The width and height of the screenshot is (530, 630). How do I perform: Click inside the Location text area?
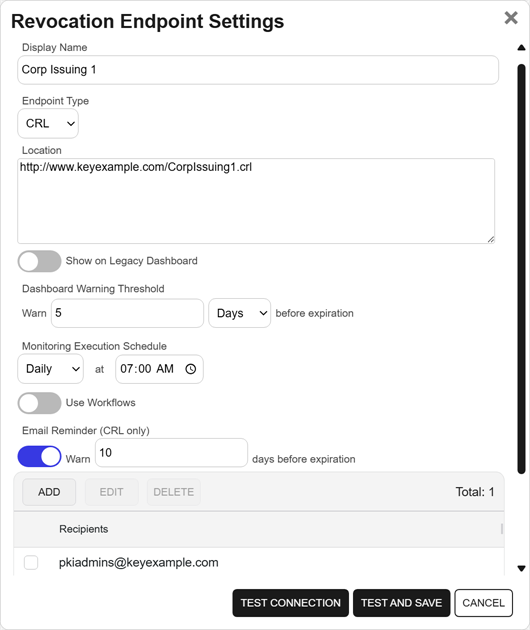[256, 201]
